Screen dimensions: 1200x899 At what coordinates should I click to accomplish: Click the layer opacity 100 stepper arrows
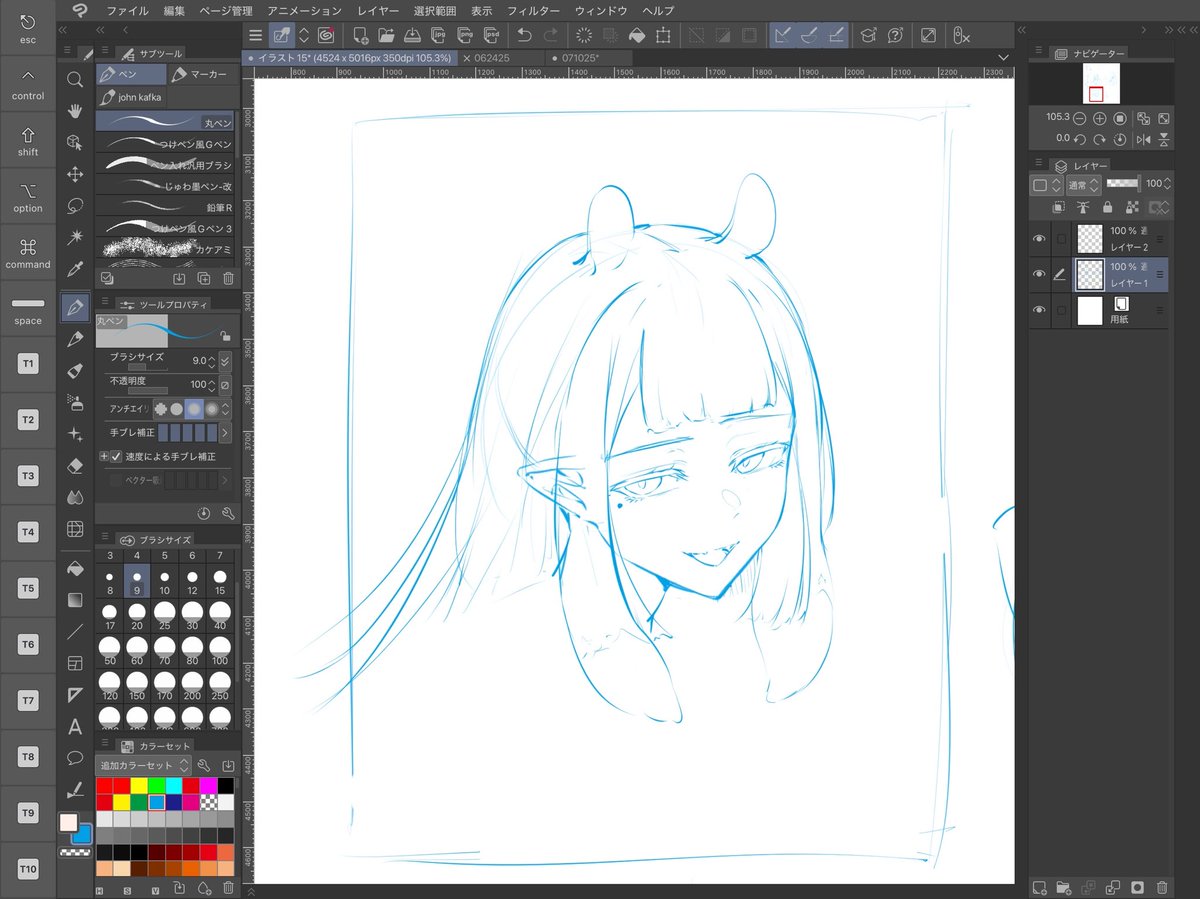click(x=1168, y=184)
